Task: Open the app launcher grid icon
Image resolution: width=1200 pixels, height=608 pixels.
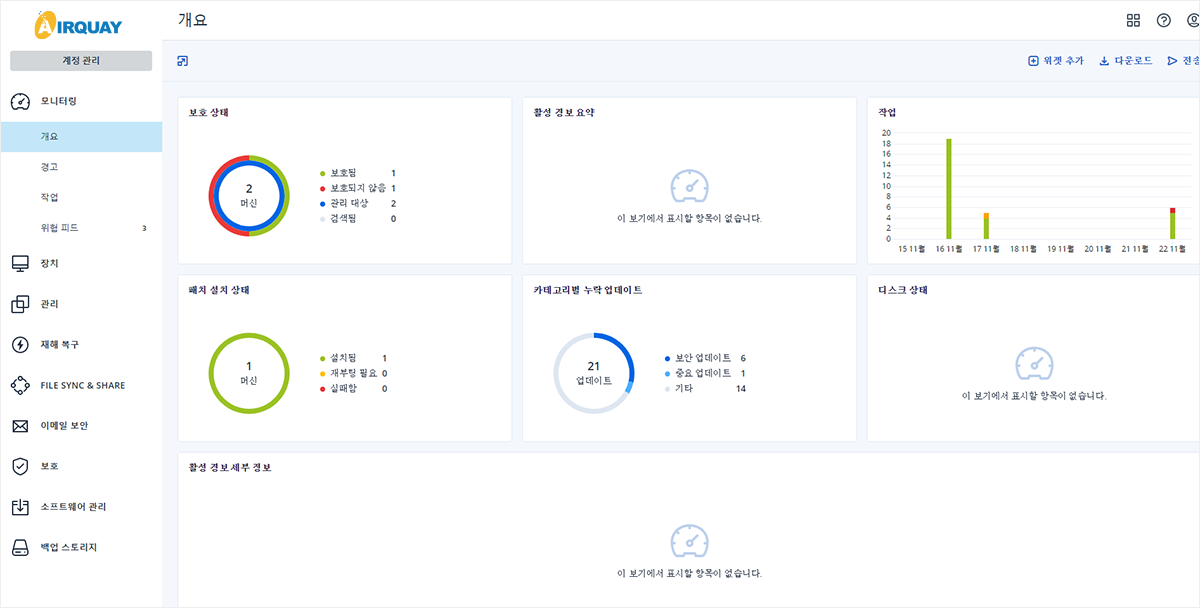Action: pyautogui.click(x=1135, y=20)
